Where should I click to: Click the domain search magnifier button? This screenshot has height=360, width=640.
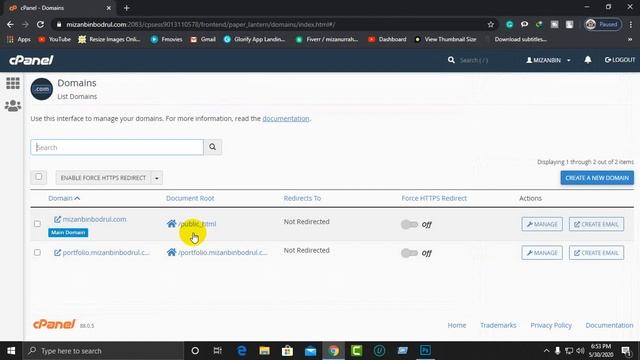pos(213,147)
